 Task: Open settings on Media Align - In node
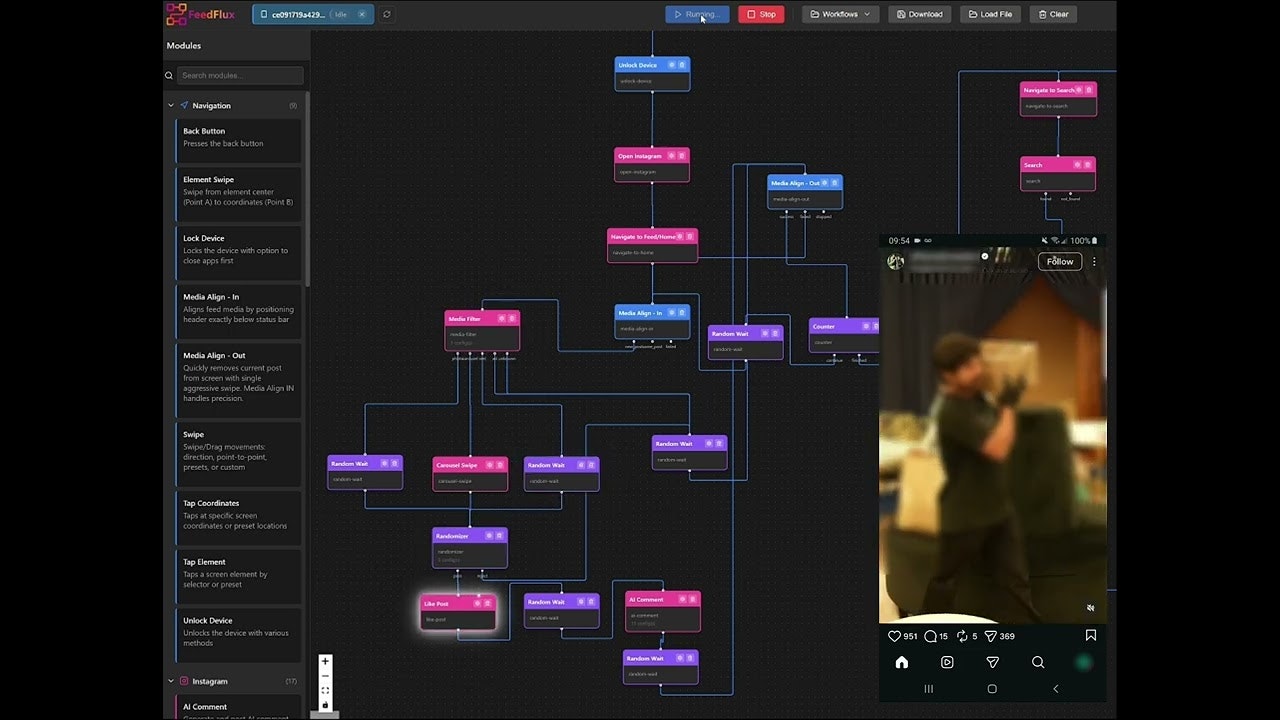(672, 313)
